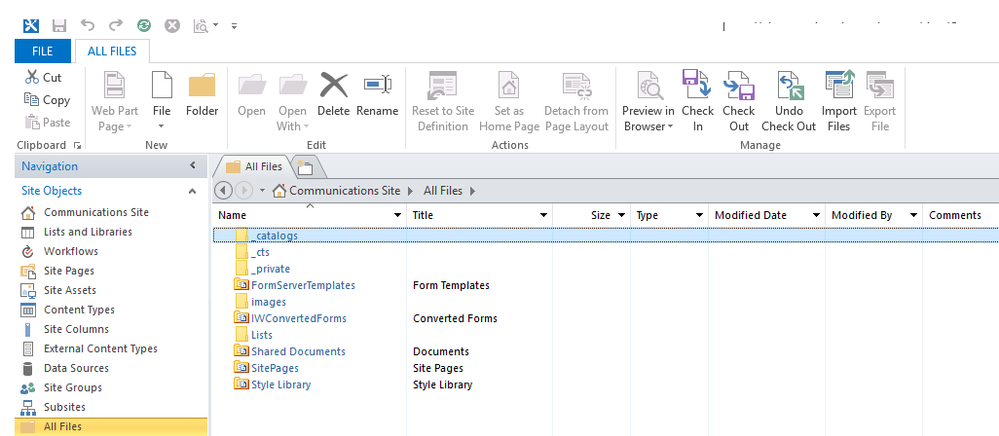Open Lists and Libraries

(x=88, y=232)
